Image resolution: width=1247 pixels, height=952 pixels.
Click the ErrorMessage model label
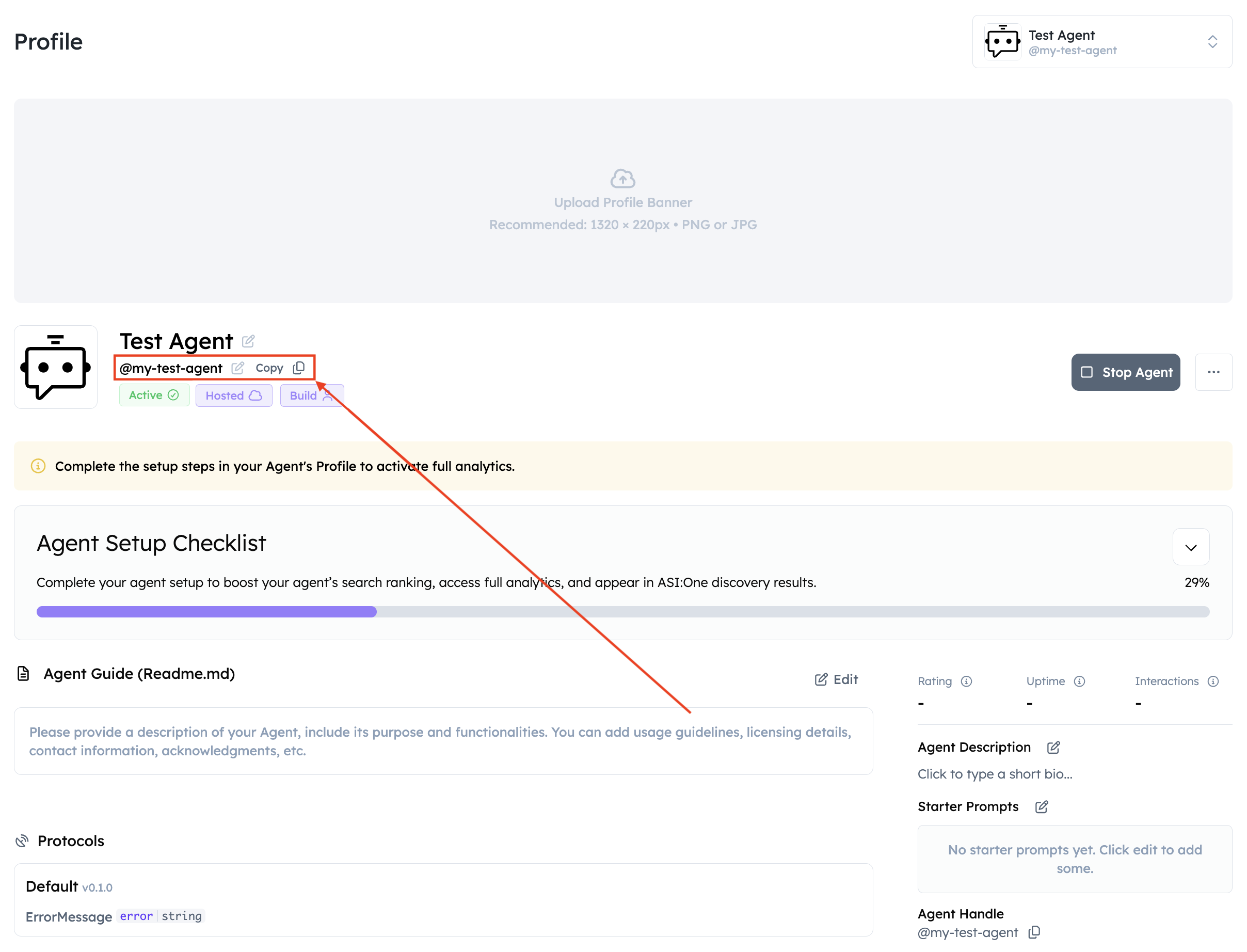pyautogui.click(x=69, y=917)
